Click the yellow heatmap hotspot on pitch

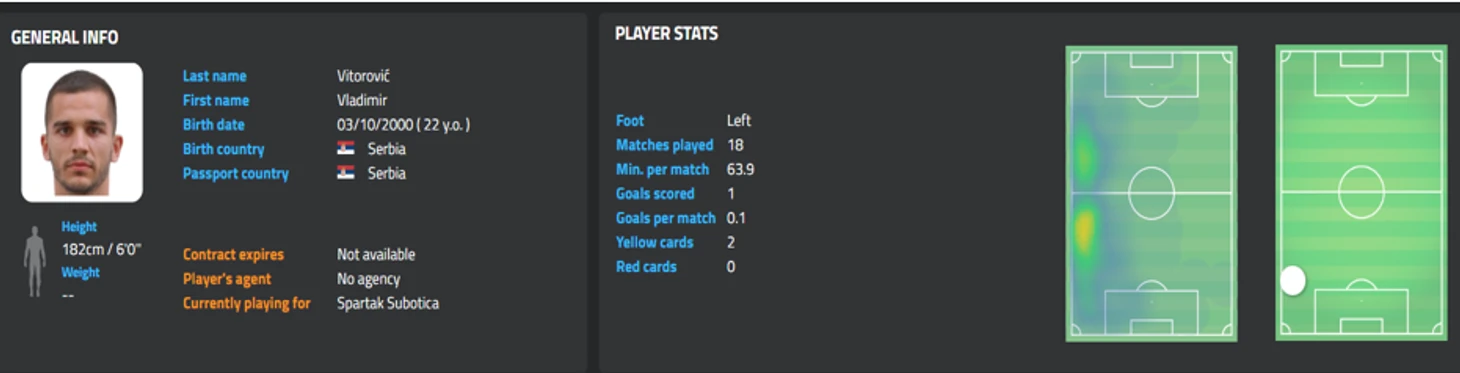(x=1085, y=231)
